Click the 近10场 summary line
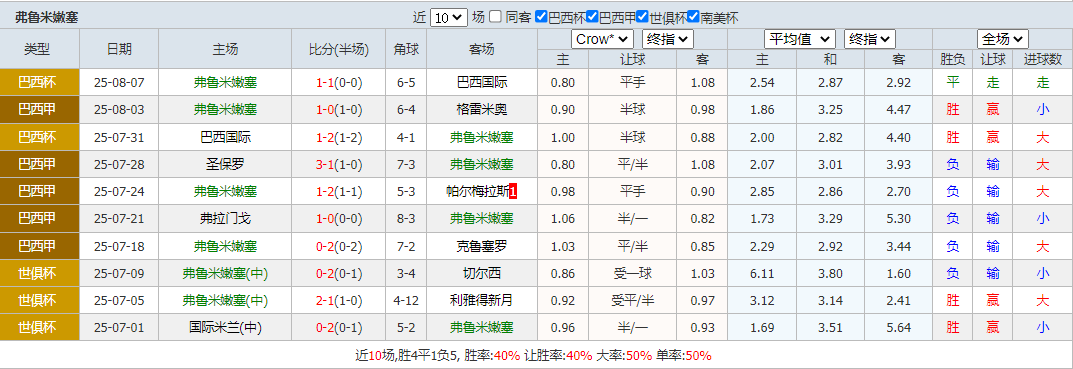Screen dimensions: 1073x369 click(x=533, y=355)
